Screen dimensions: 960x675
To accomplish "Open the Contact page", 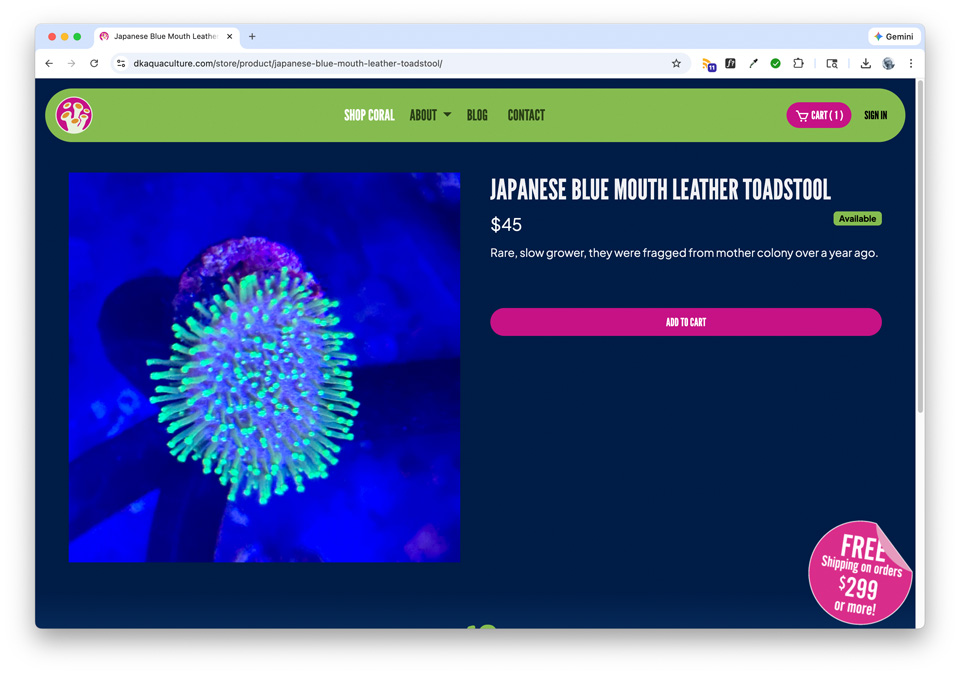I will click(x=526, y=115).
